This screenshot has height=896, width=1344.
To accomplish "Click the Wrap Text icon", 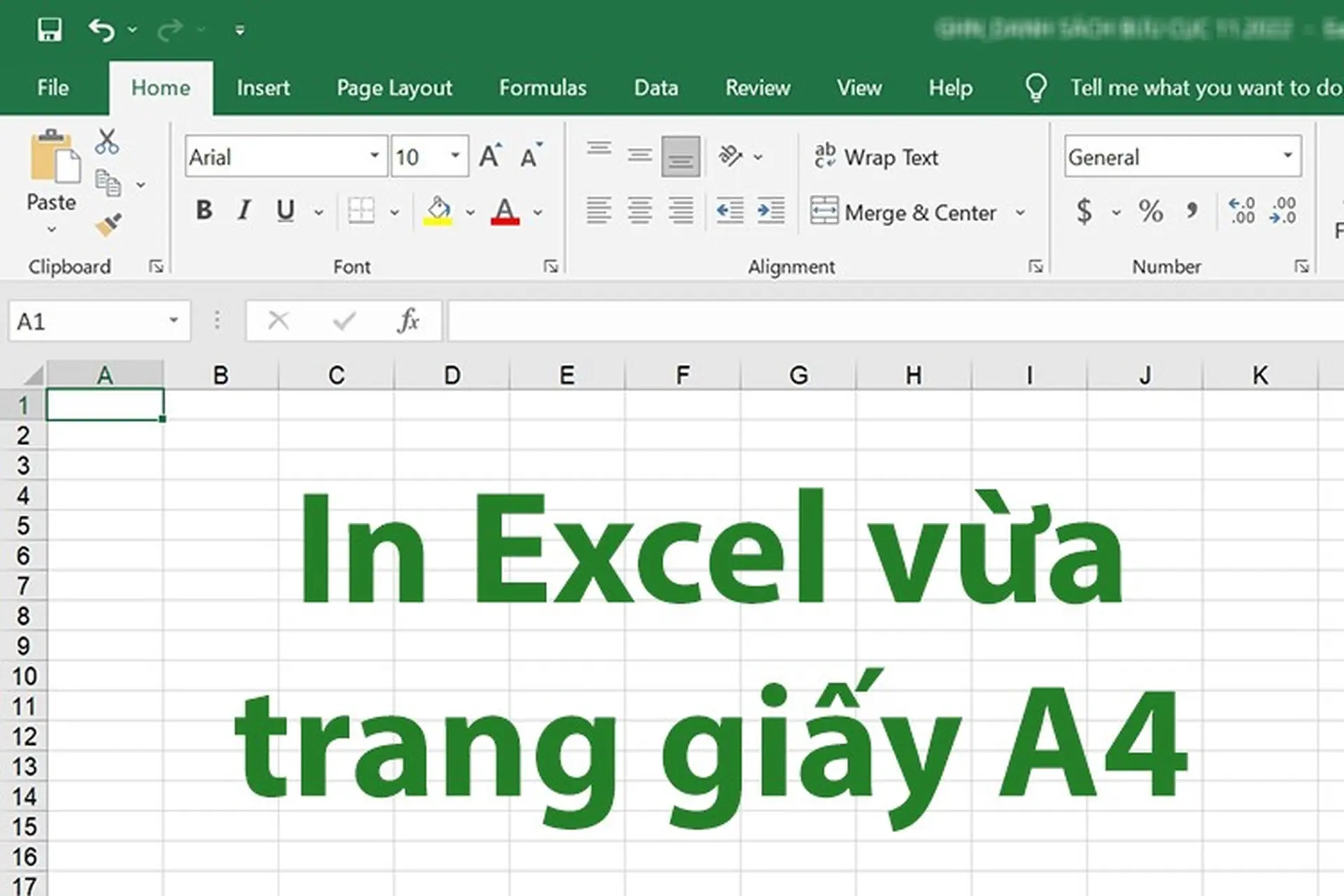I will click(x=878, y=155).
